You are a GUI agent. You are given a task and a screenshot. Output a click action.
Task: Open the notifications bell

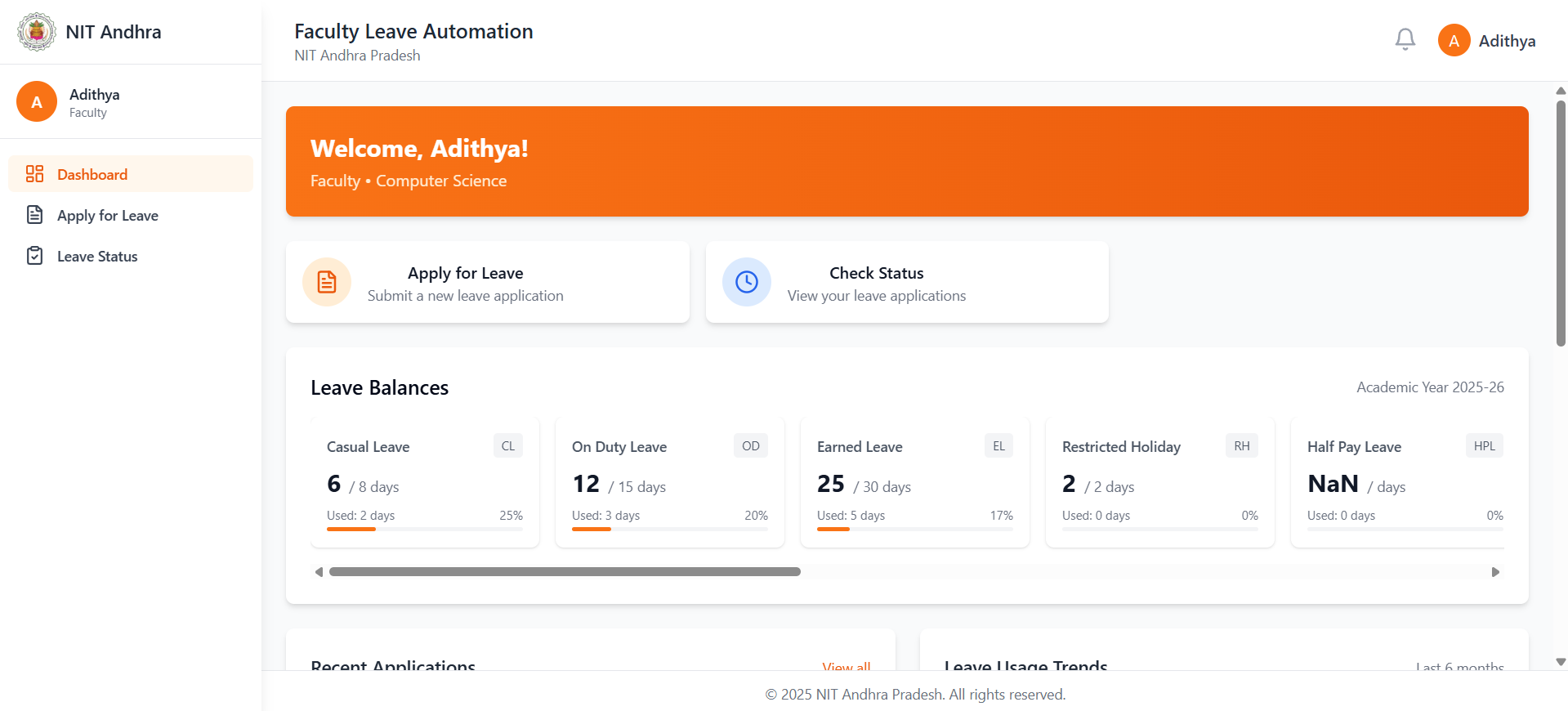coord(1405,39)
